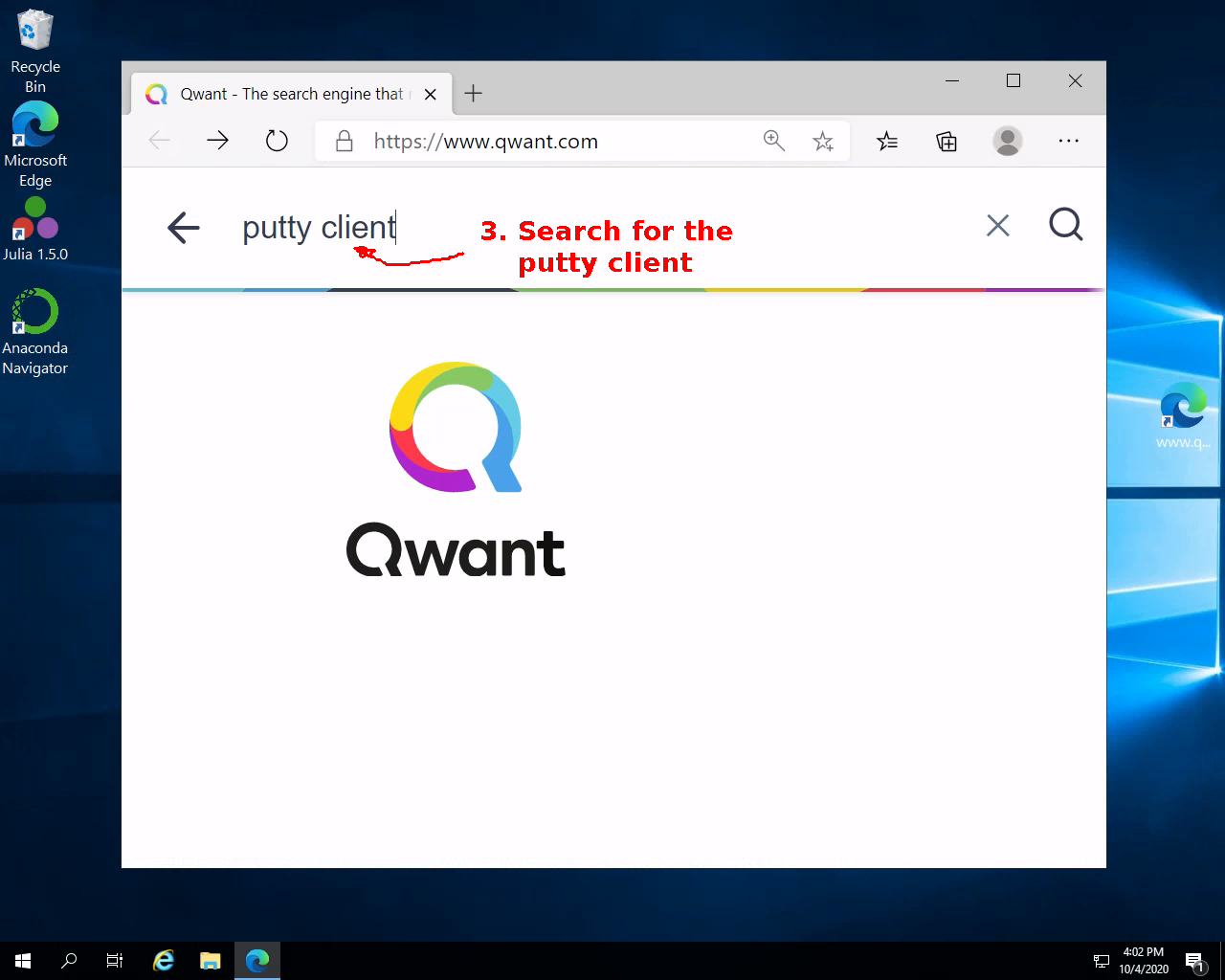Go back using the Qwant left arrow
The width and height of the screenshot is (1225, 980).
183,228
